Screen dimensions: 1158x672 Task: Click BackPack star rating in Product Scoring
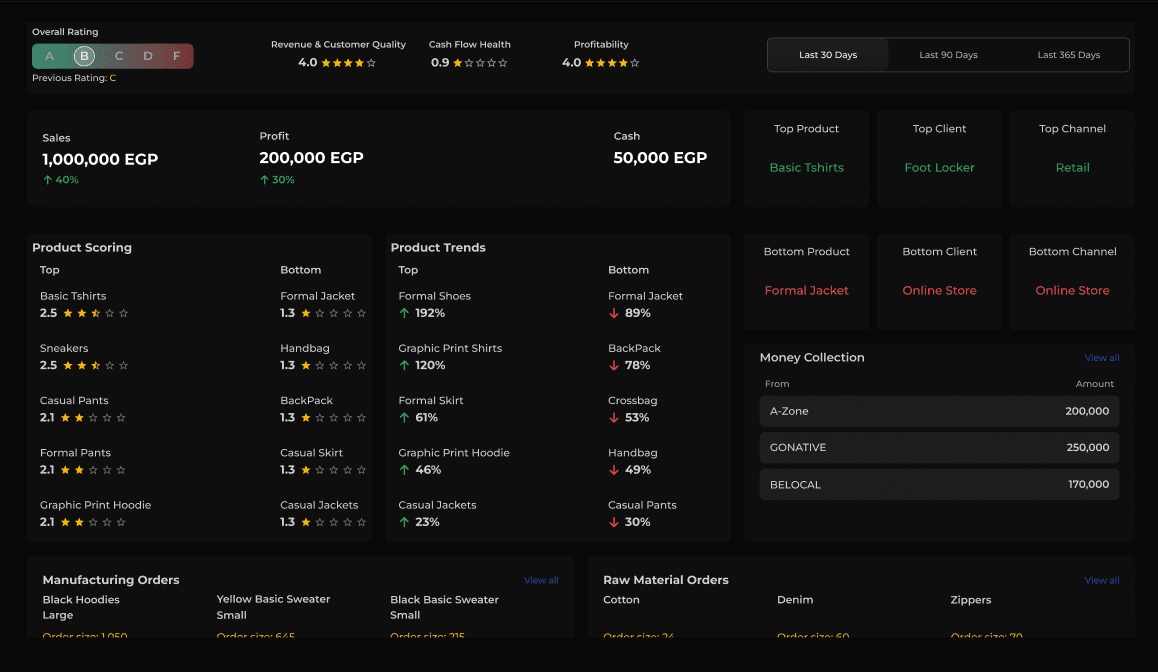pyautogui.click(x=334, y=418)
